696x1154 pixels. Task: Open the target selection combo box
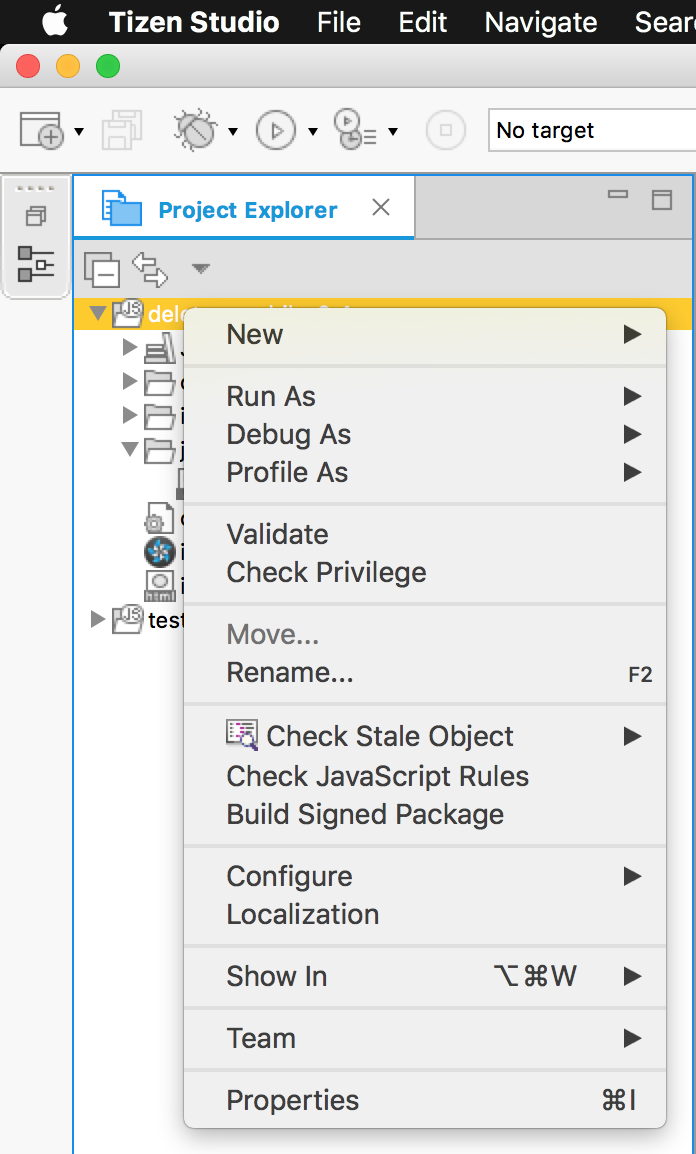click(590, 130)
